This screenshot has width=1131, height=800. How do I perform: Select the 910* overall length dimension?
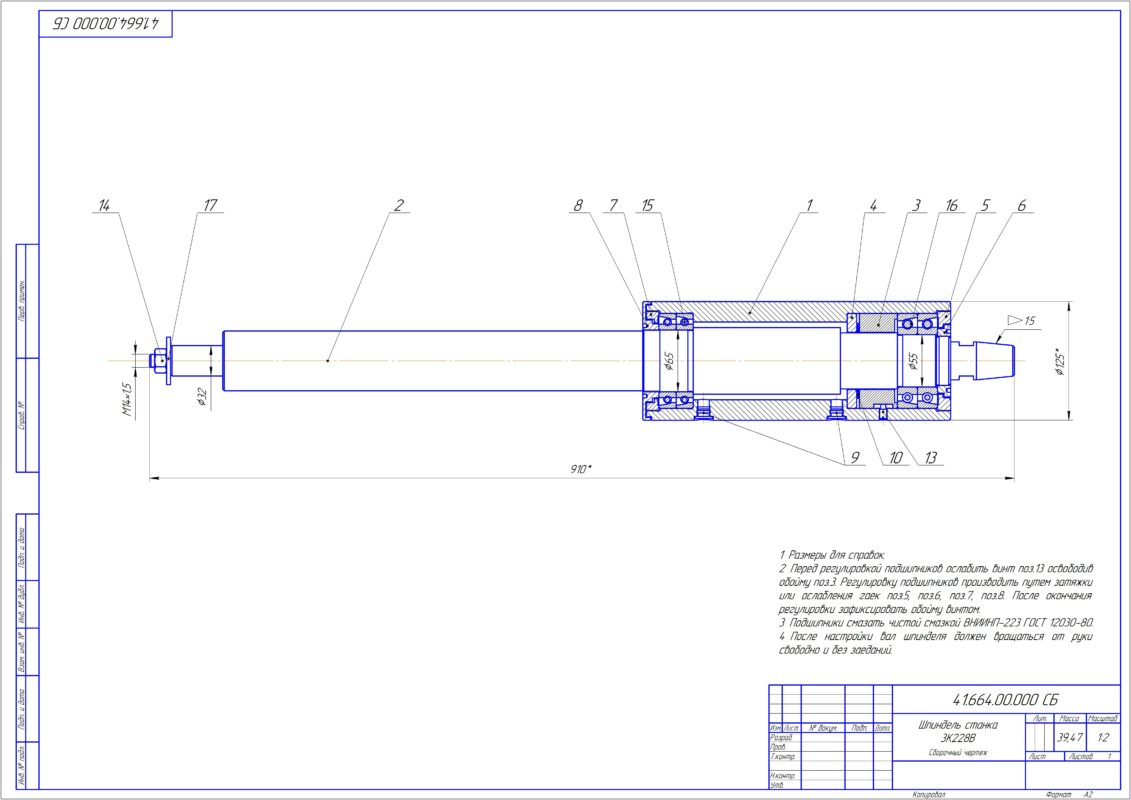pos(581,469)
